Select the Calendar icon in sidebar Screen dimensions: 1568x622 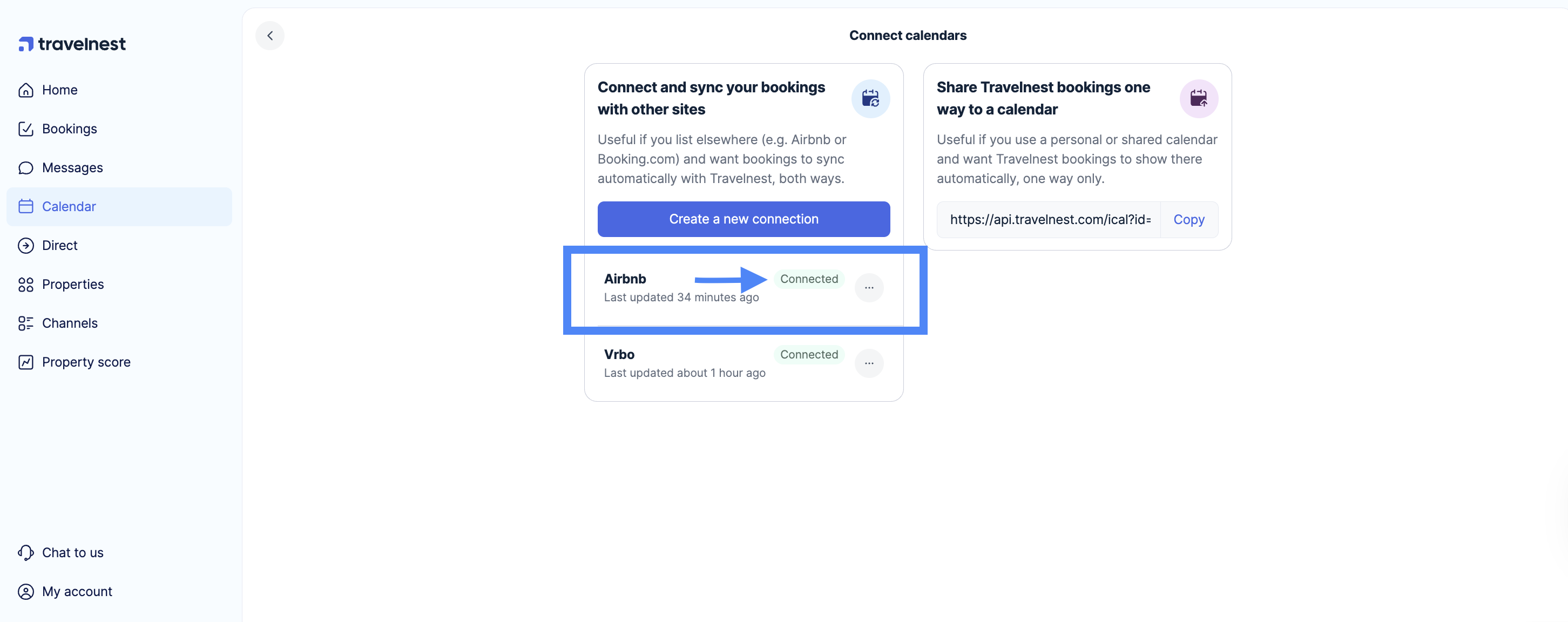(26, 206)
